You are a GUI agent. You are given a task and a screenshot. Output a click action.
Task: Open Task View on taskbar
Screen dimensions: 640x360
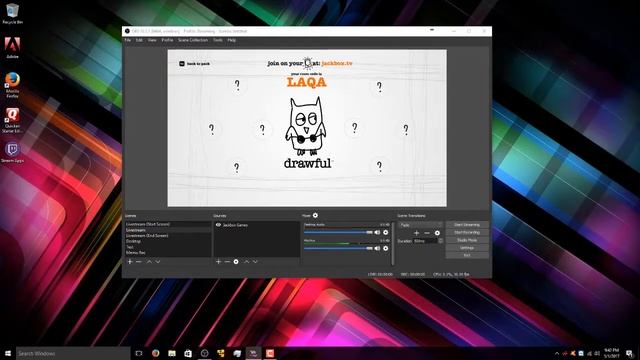coord(139,353)
